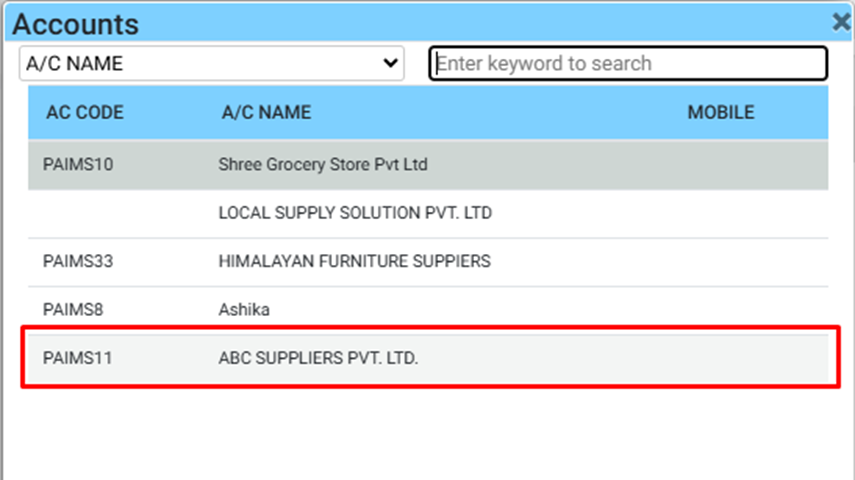Select ABC SUPPLIERS PVT. LTD. account name
The image size is (855, 480).
tap(318, 357)
